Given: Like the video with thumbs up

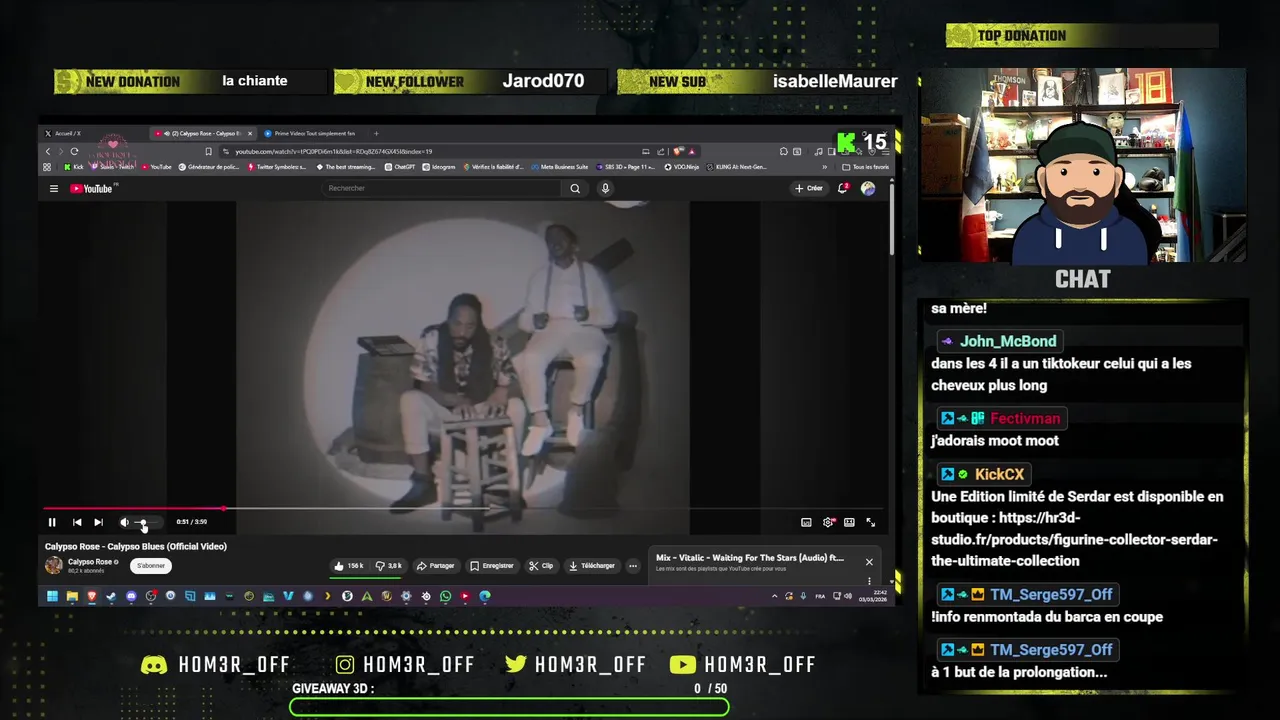Looking at the screenshot, I should click(349, 566).
